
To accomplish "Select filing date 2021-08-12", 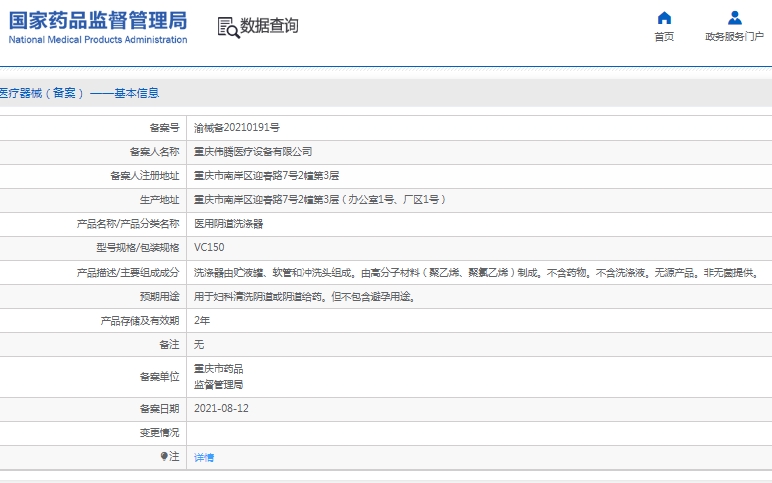I will (x=222, y=409).
